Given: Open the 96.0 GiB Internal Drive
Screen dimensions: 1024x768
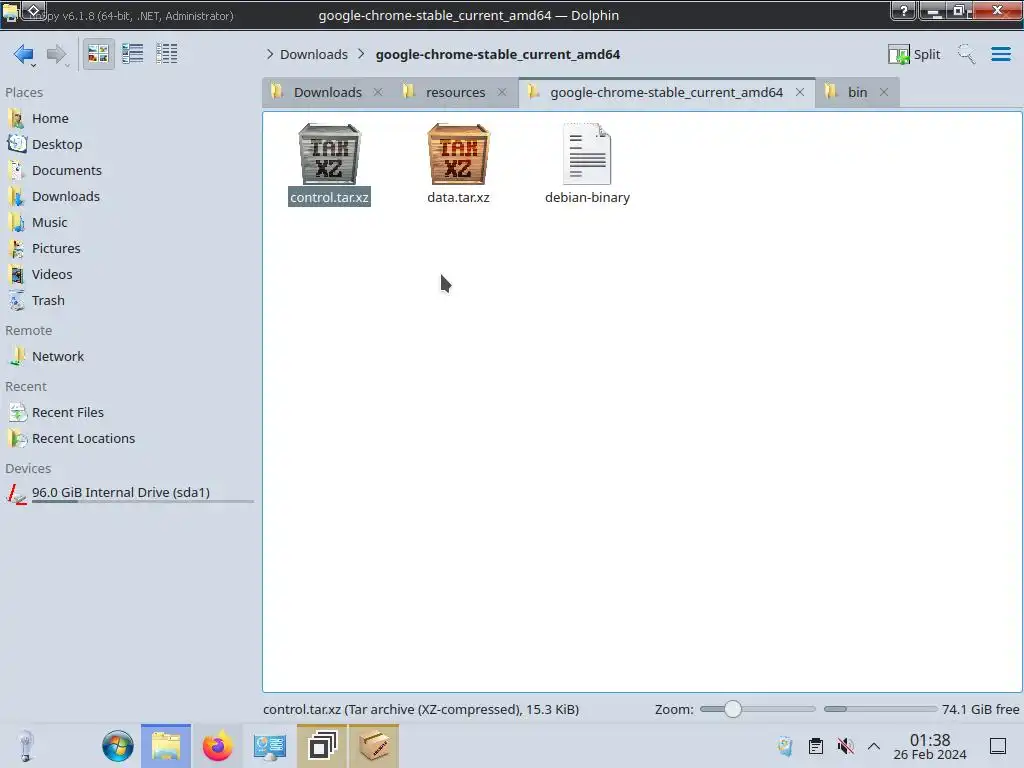Looking at the screenshot, I should [121, 492].
